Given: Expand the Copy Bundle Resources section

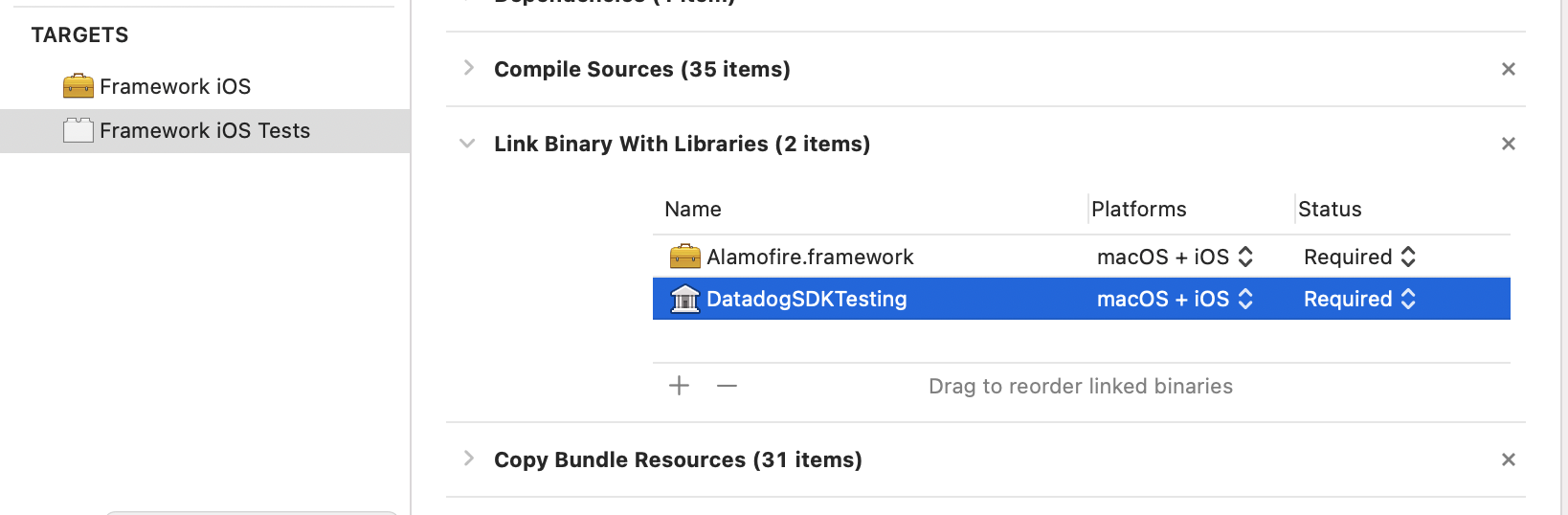Looking at the screenshot, I should click(x=468, y=459).
